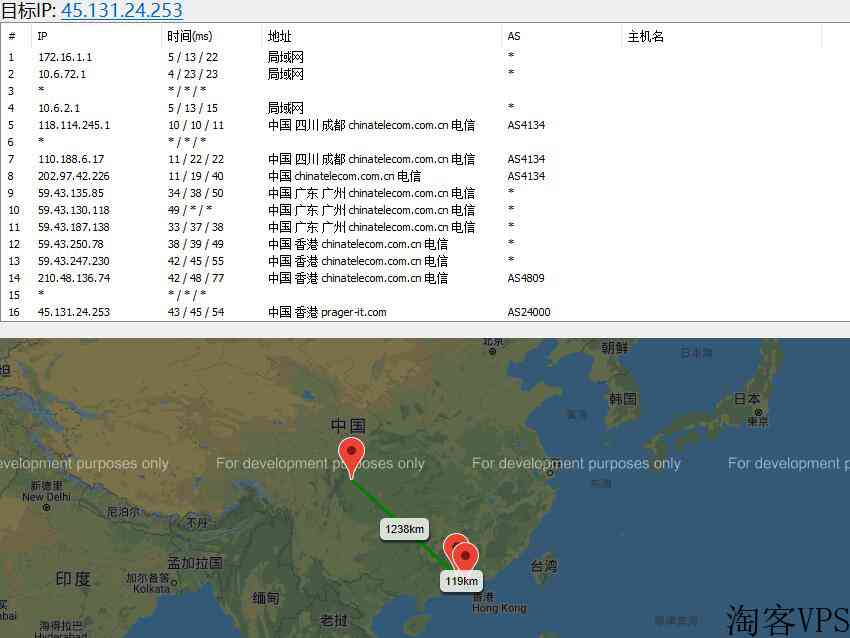Click the AS24000 cell

(529, 312)
